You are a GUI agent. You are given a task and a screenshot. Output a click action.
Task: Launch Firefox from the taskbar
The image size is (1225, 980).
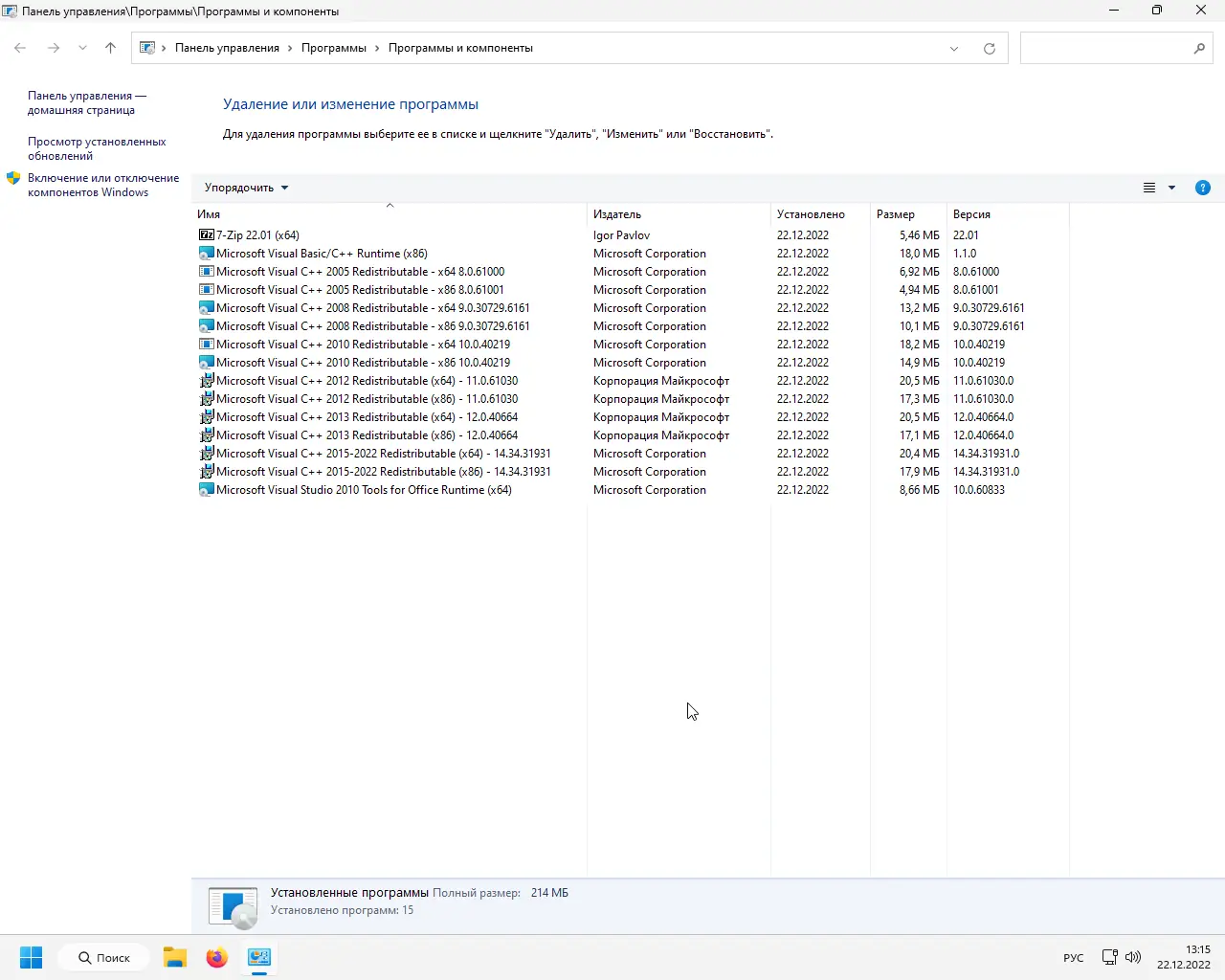coord(217,957)
